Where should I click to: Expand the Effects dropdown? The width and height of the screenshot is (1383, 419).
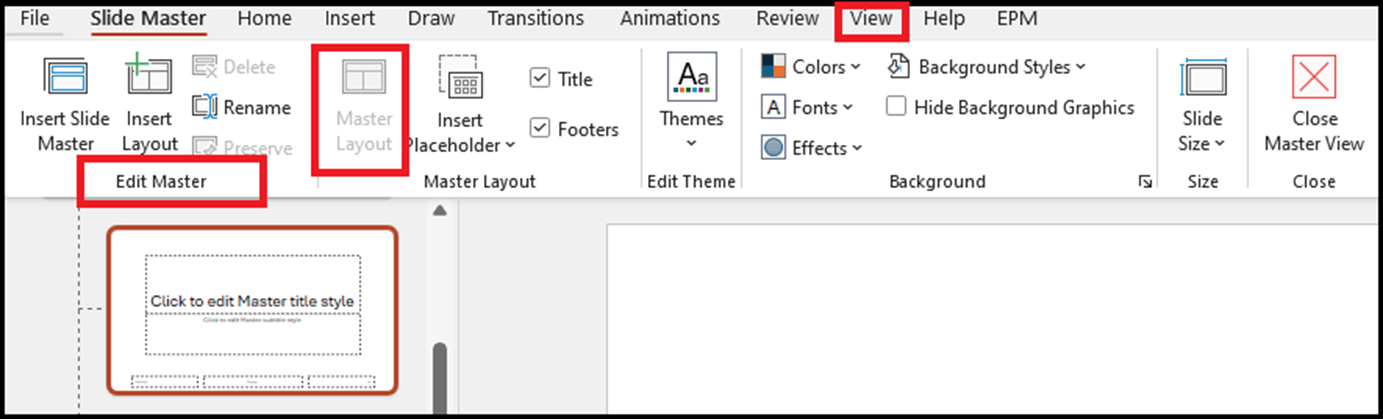(811, 148)
